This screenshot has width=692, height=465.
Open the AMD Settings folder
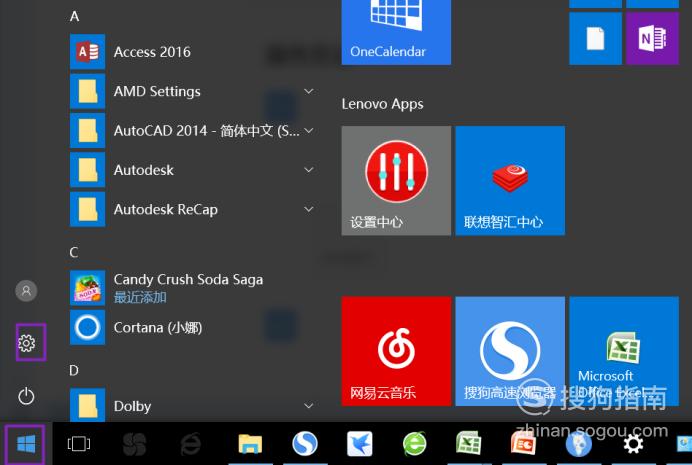193,91
